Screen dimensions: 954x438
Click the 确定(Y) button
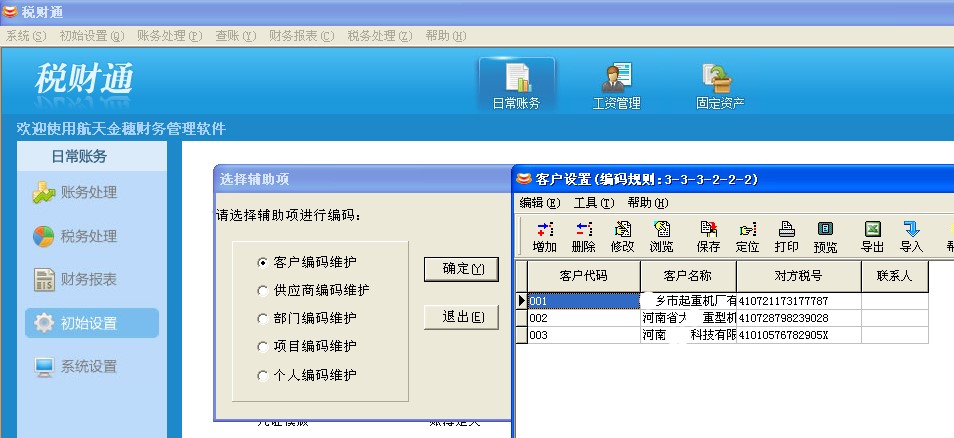click(x=461, y=269)
